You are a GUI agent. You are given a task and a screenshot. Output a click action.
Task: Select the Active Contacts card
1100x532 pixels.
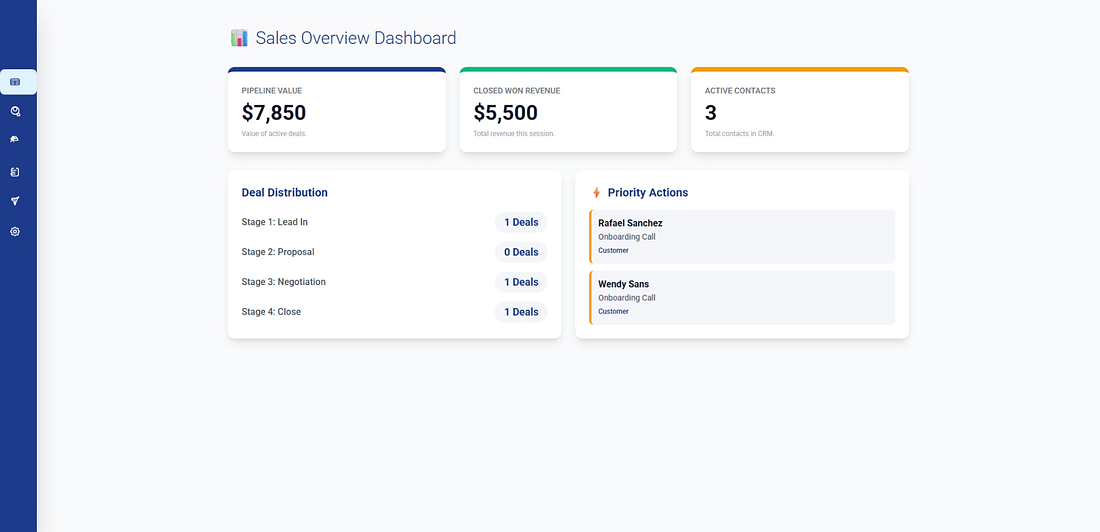pyautogui.click(x=800, y=109)
